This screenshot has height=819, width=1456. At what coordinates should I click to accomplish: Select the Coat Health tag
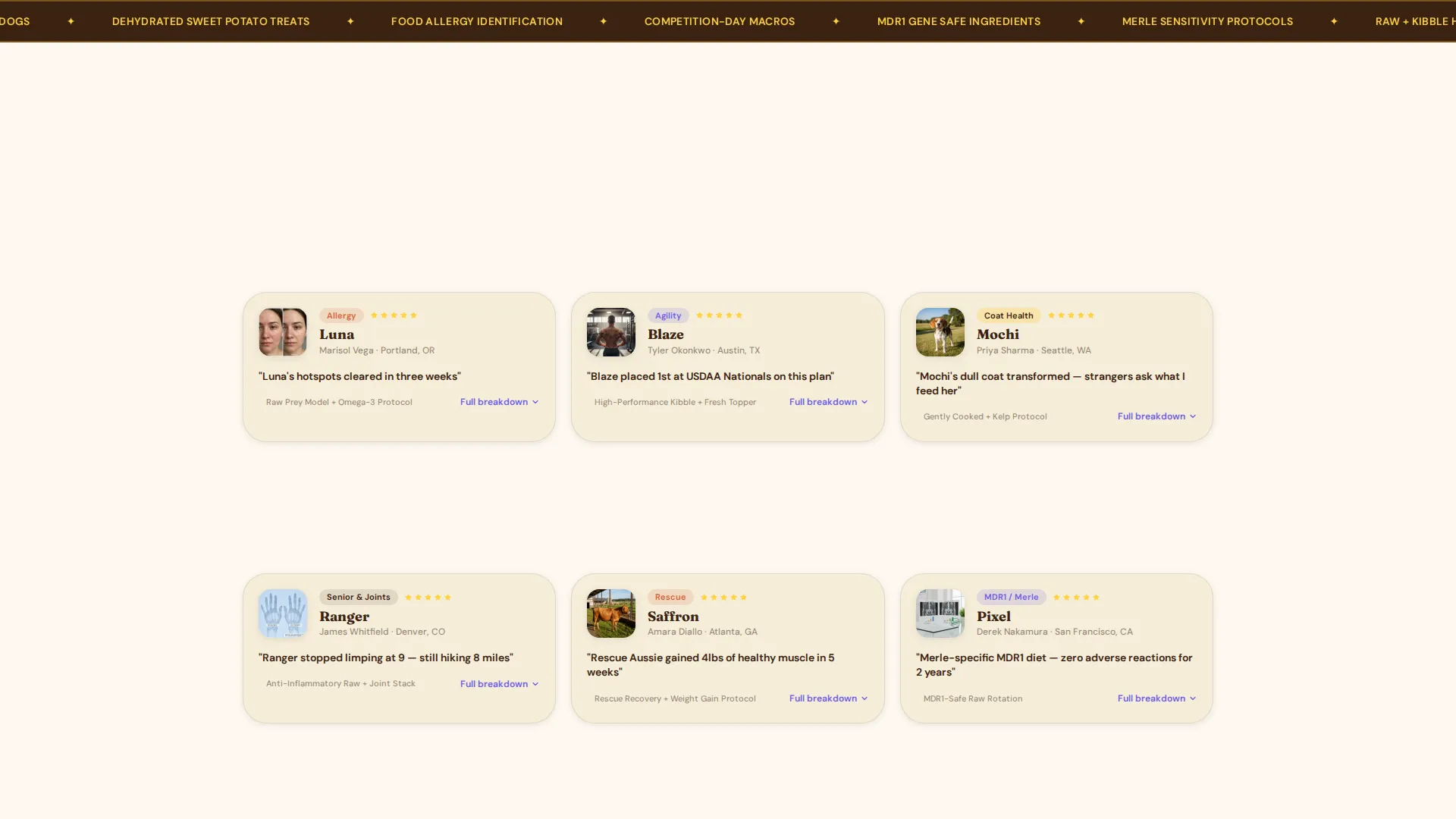pyautogui.click(x=1009, y=315)
